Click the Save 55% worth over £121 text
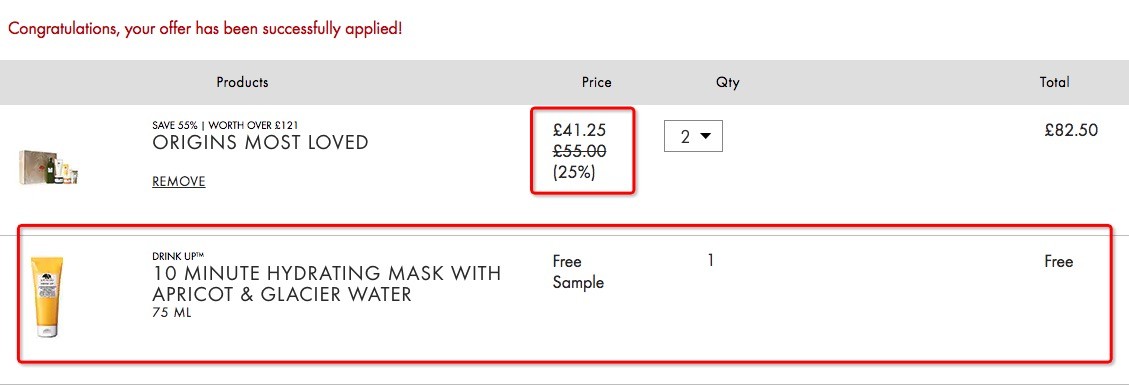Screen dimensions: 1129x387 pos(225,125)
